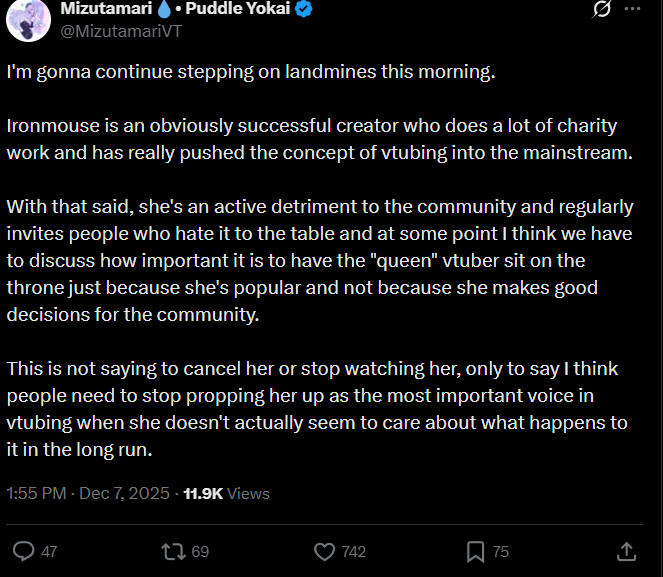Click the 1:55 PM · Dec 7, 2025 timestamp
Screen dimensions: 663x577
tap(88, 493)
